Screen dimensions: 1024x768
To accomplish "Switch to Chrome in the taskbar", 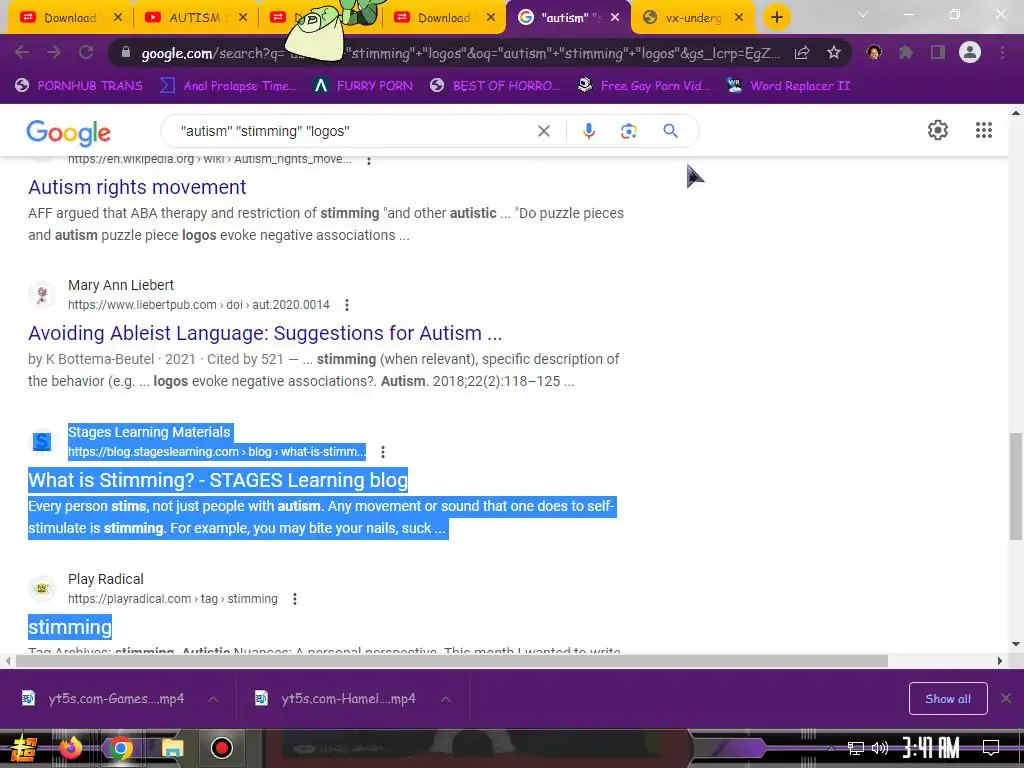I will click(120, 748).
